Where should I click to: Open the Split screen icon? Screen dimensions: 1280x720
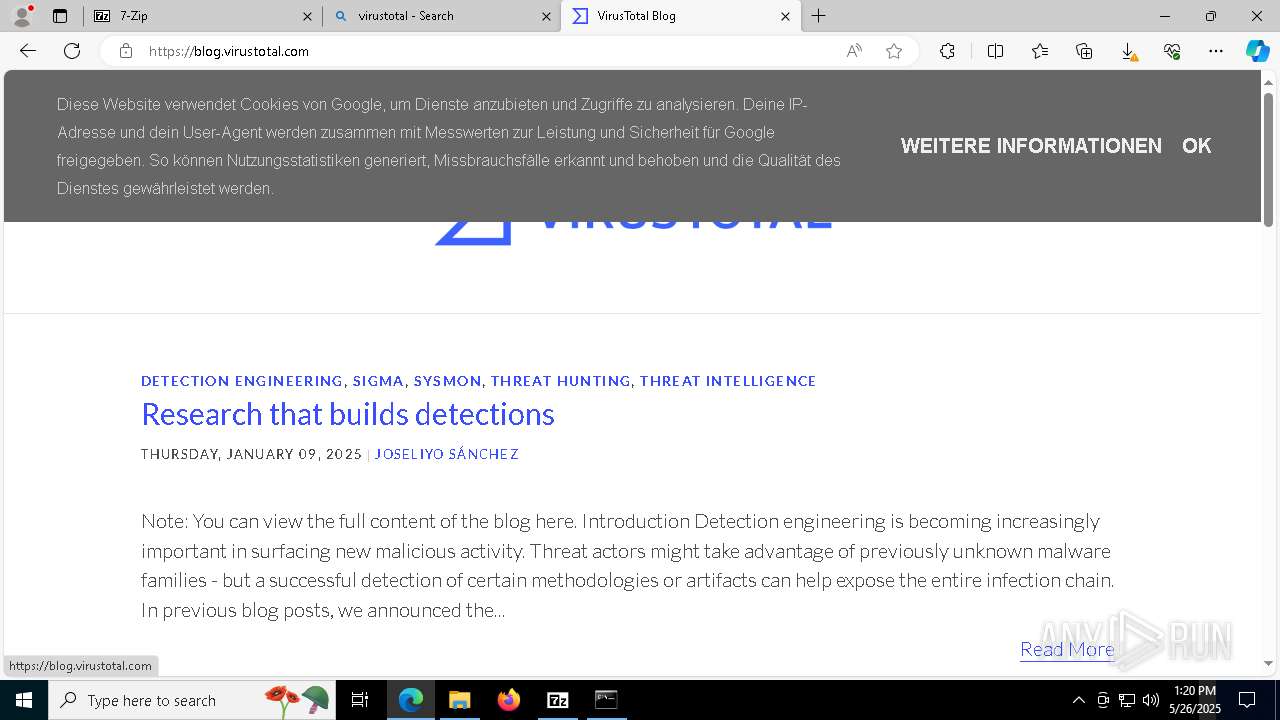995,51
